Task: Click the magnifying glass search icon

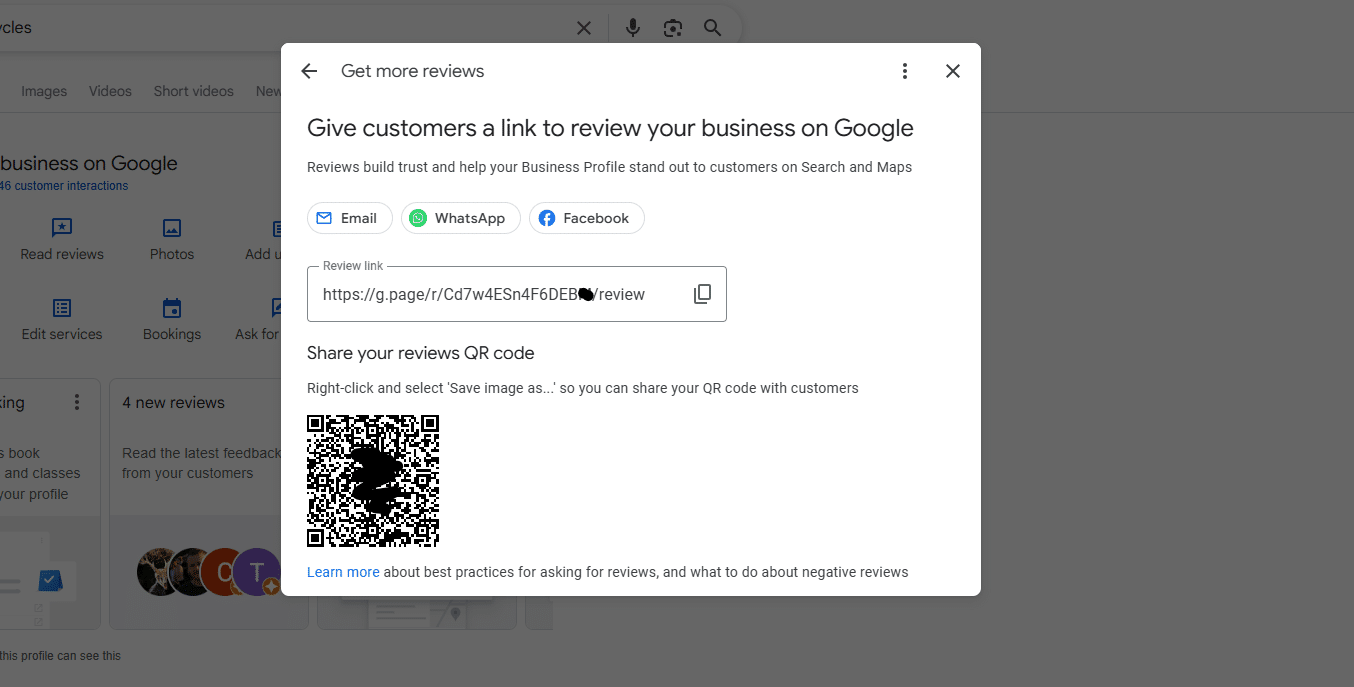Action: (x=713, y=28)
